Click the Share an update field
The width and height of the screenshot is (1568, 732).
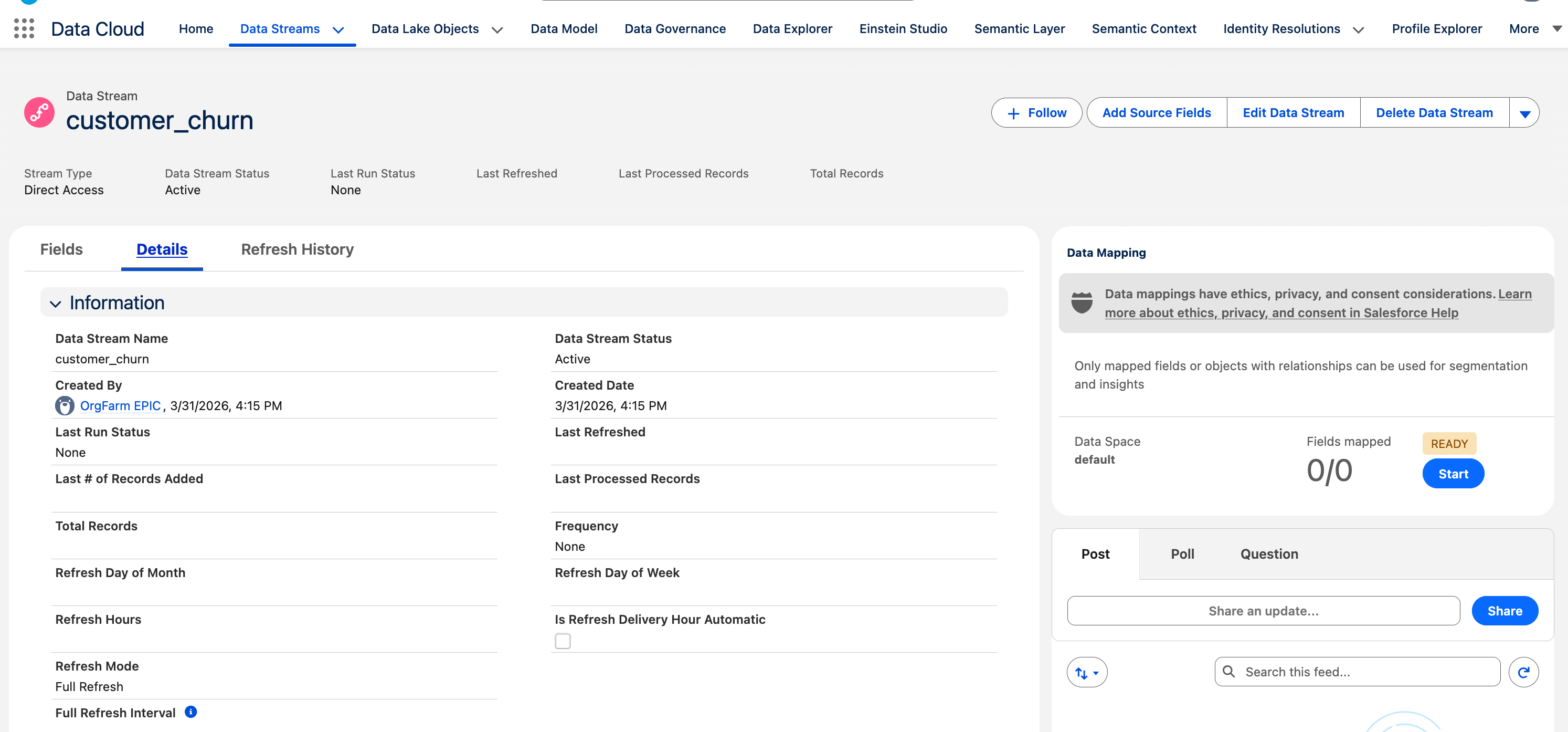point(1263,611)
